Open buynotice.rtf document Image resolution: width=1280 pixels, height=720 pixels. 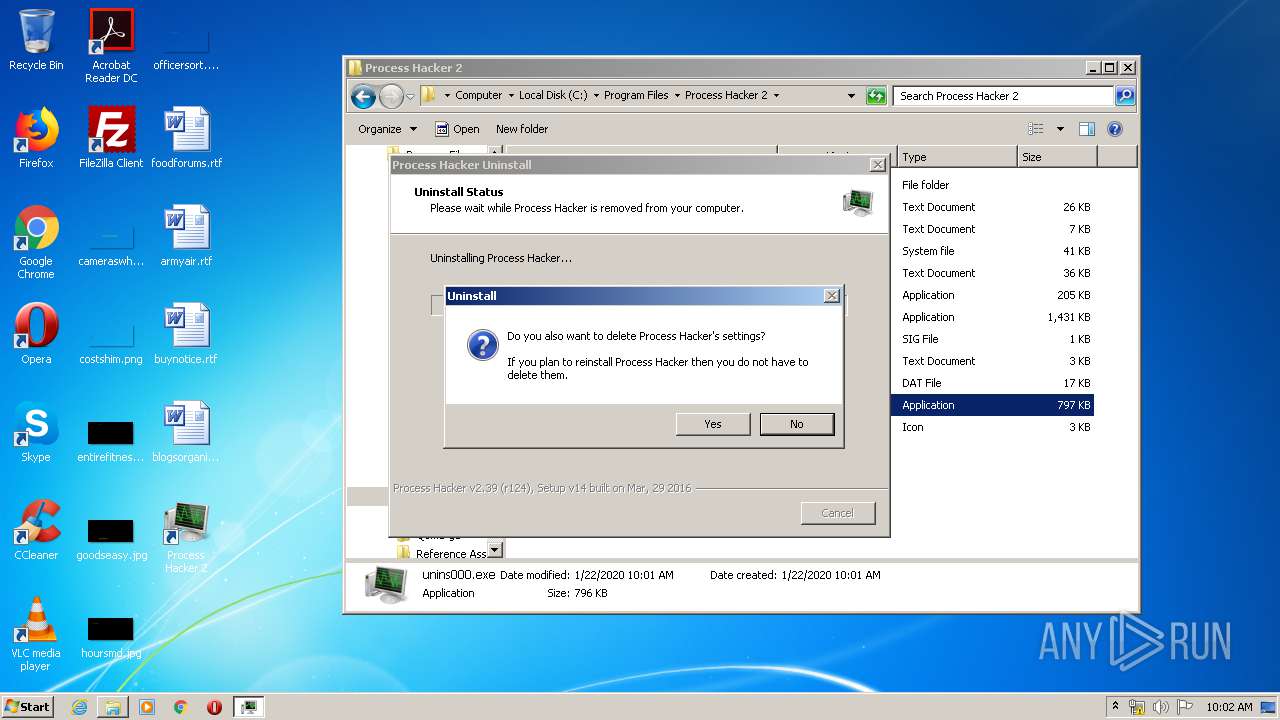click(187, 335)
